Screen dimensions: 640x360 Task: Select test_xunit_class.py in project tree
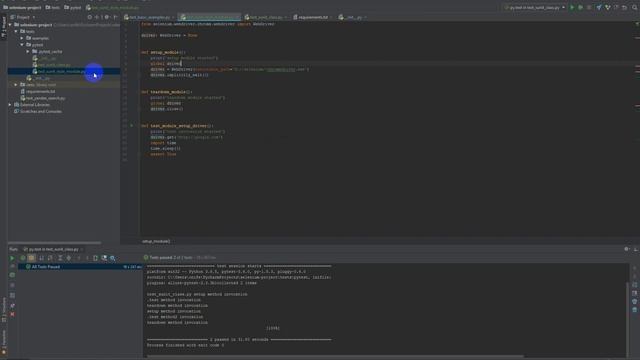[51, 65]
